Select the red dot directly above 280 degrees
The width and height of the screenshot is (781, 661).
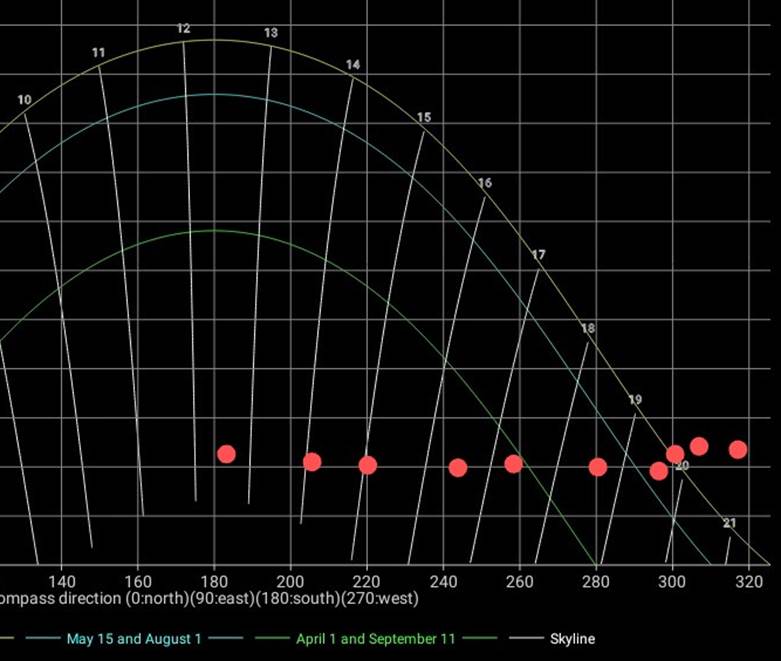(598, 467)
